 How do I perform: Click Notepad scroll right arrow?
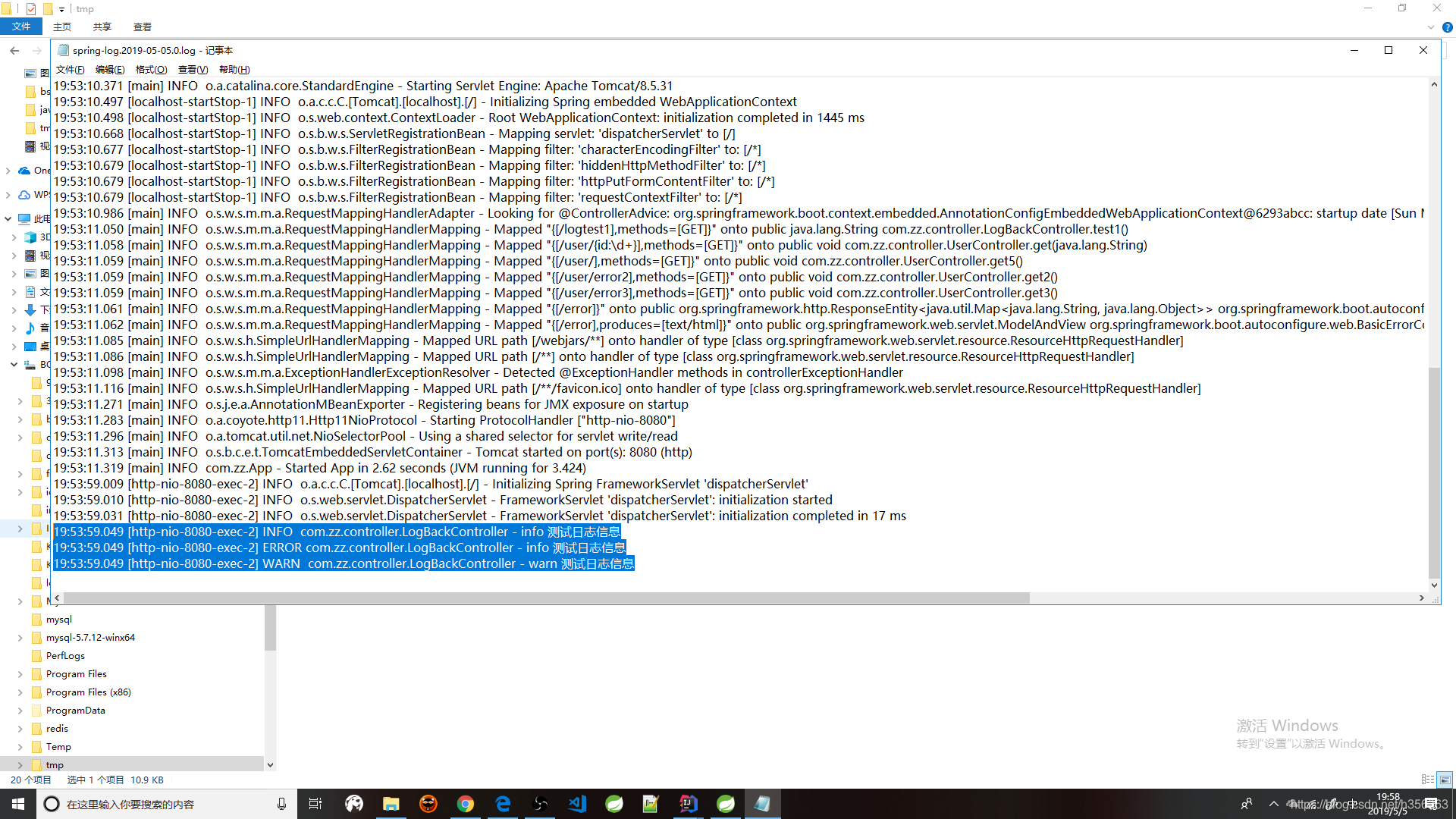(1422, 598)
